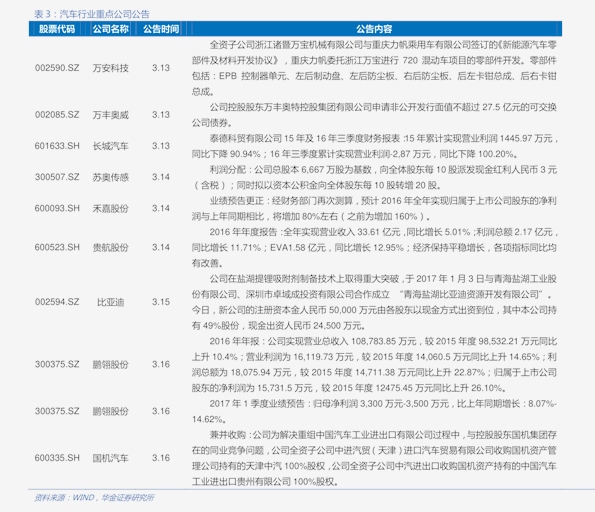Screen dimensions: 595x512
Task: Click the announcement beginning 公司控股股东万丰奥特控股集团
Action: coord(374,115)
